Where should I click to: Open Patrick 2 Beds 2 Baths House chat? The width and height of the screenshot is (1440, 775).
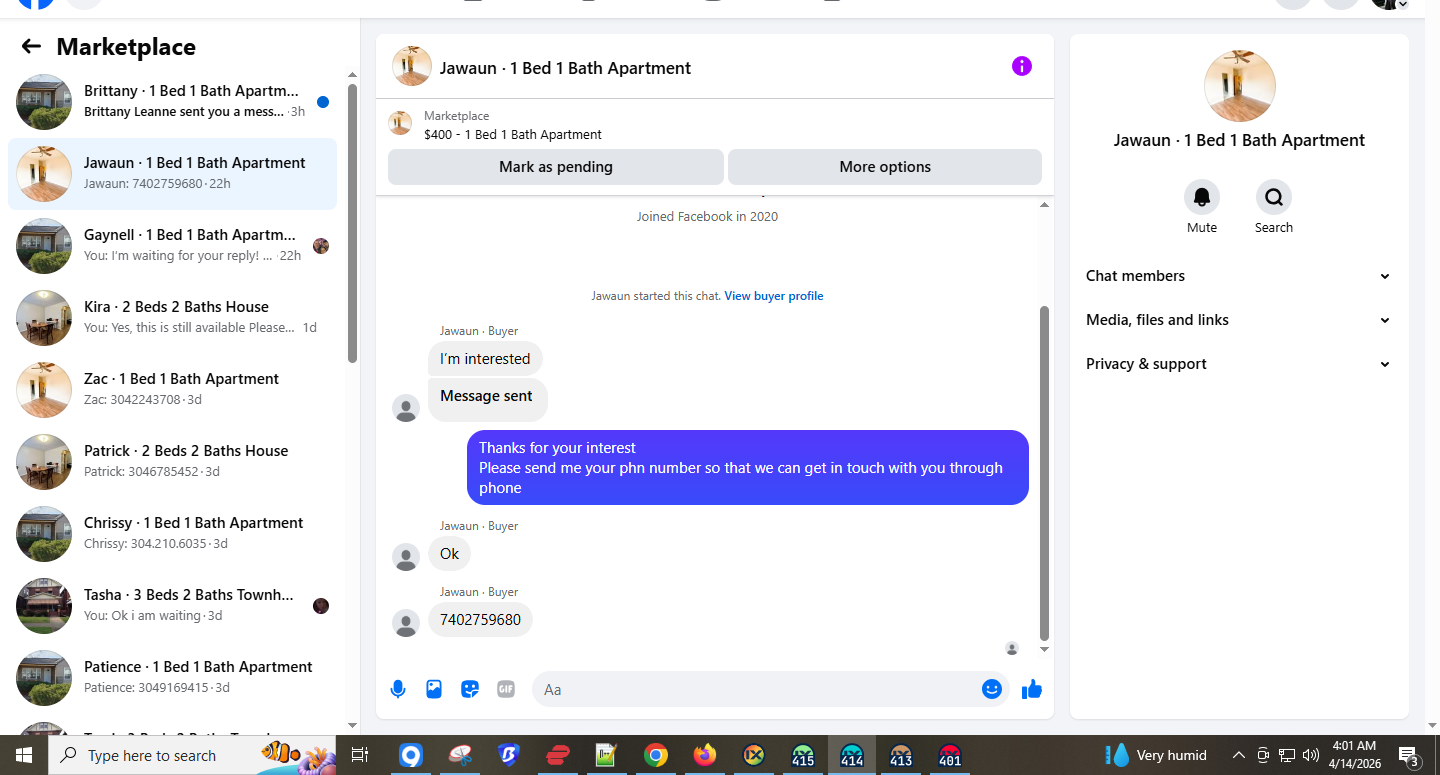[x=172, y=462]
